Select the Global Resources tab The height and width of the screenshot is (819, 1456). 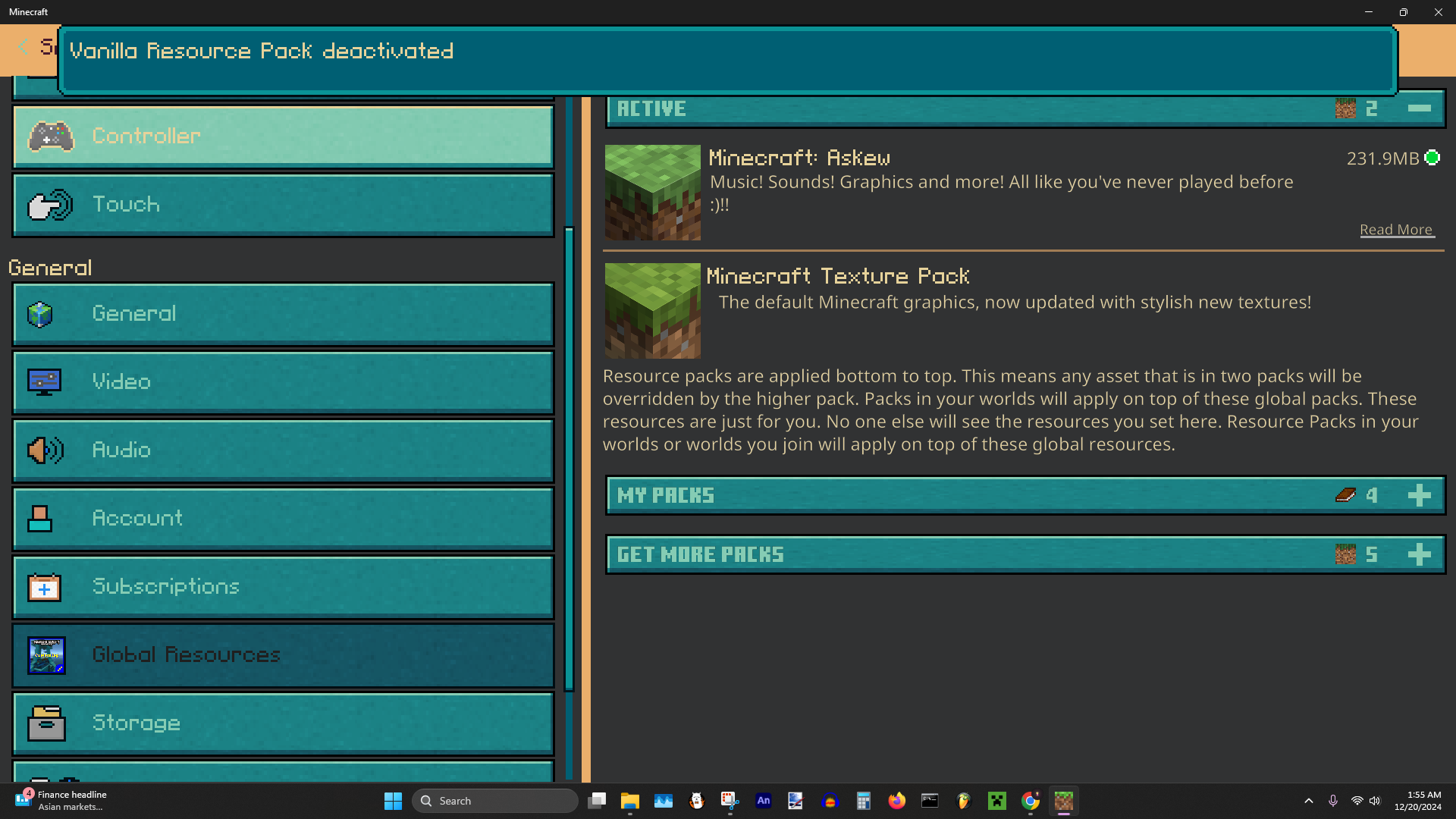pos(283,655)
